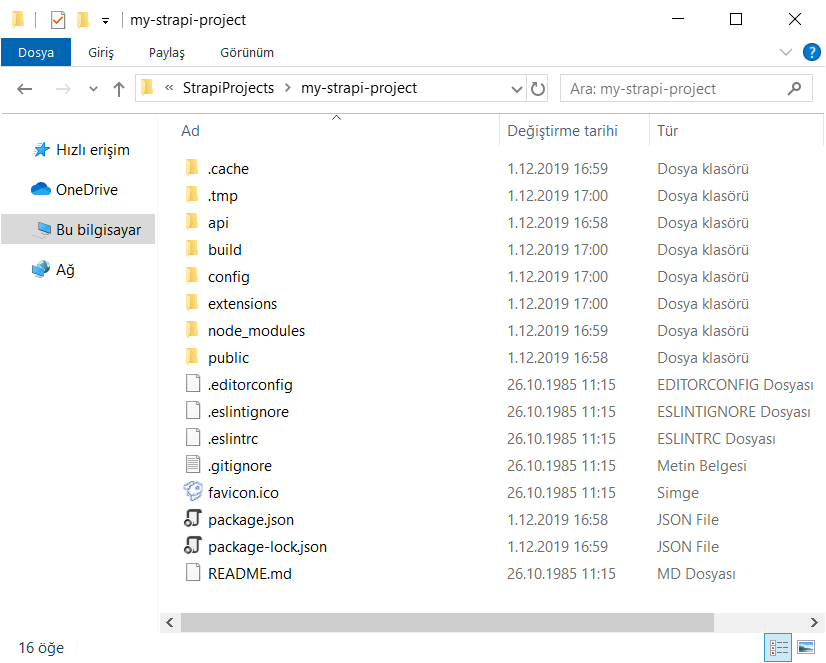The width and height of the screenshot is (826, 663).
Task: Select the favicon.ico file name
Action: (x=243, y=492)
